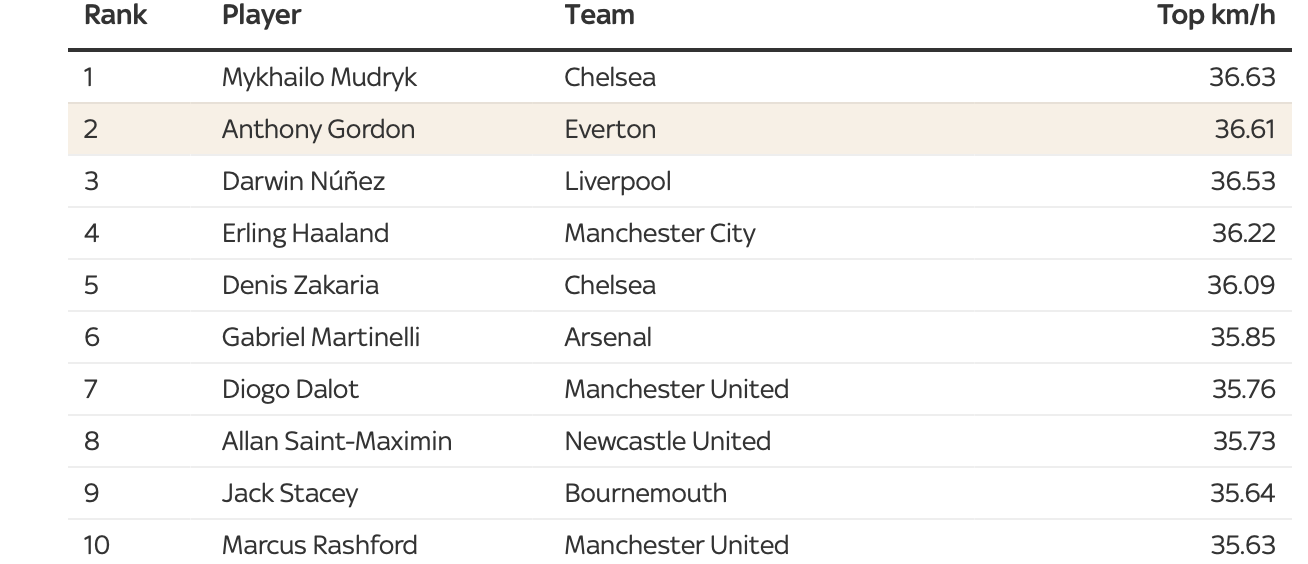Select the Liverpool team cell
Screen dimensions: 1308x564
point(617,181)
